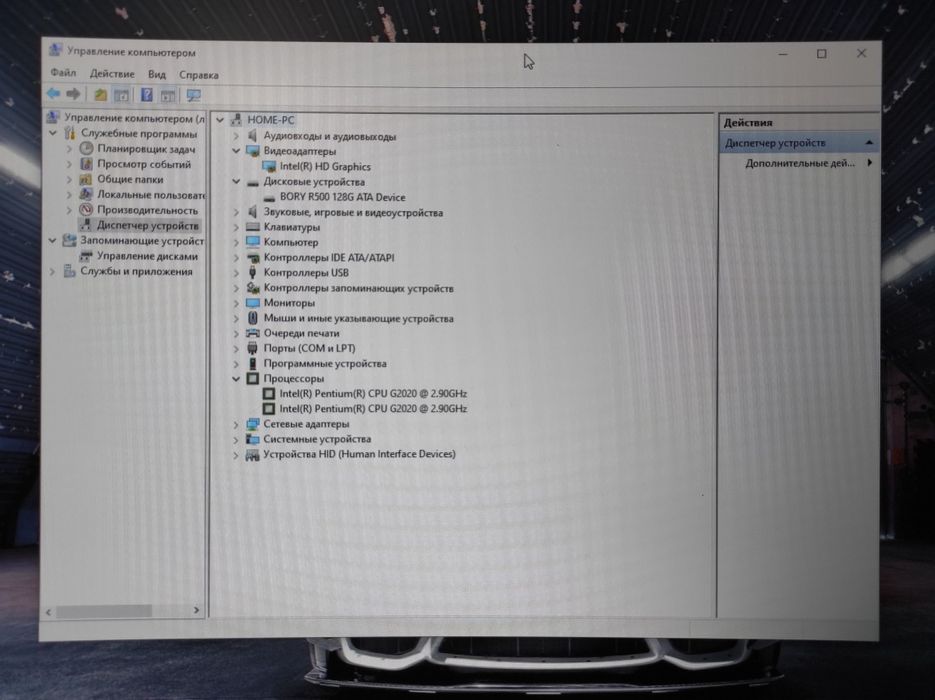Collapse the HOME-PC root node
Screen dimensions: 935x700
coord(220,120)
